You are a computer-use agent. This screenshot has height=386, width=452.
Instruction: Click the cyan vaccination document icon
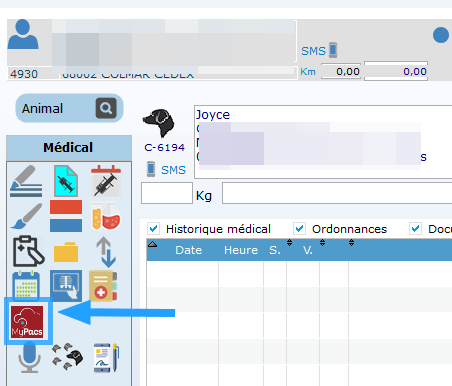pos(66,181)
